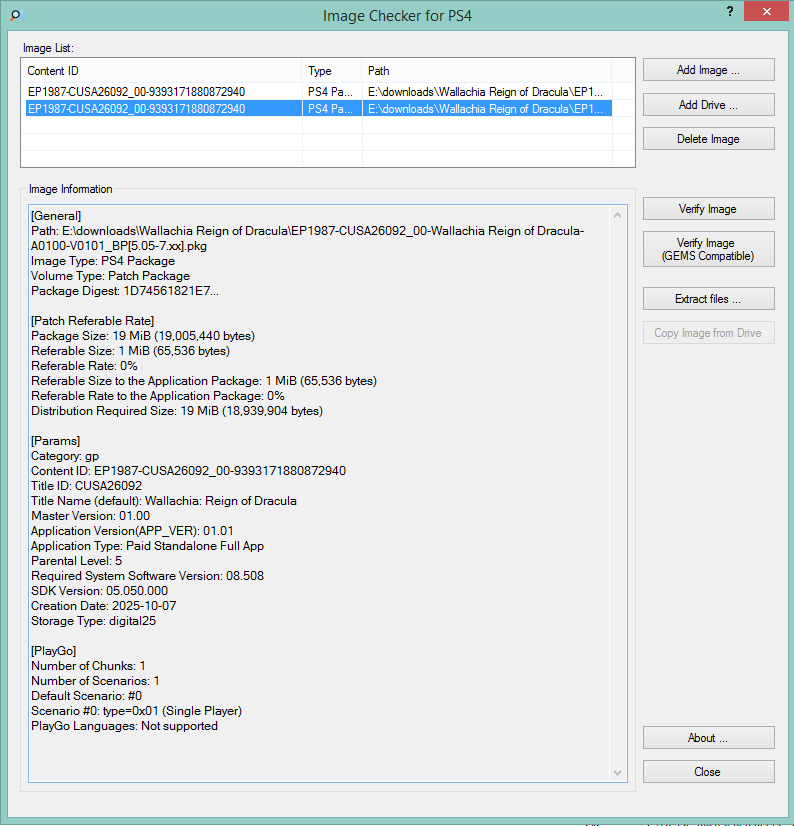794x826 pixels.
Task: Click the Type column header
Action: pyautogui.click(x=331, y=71)
